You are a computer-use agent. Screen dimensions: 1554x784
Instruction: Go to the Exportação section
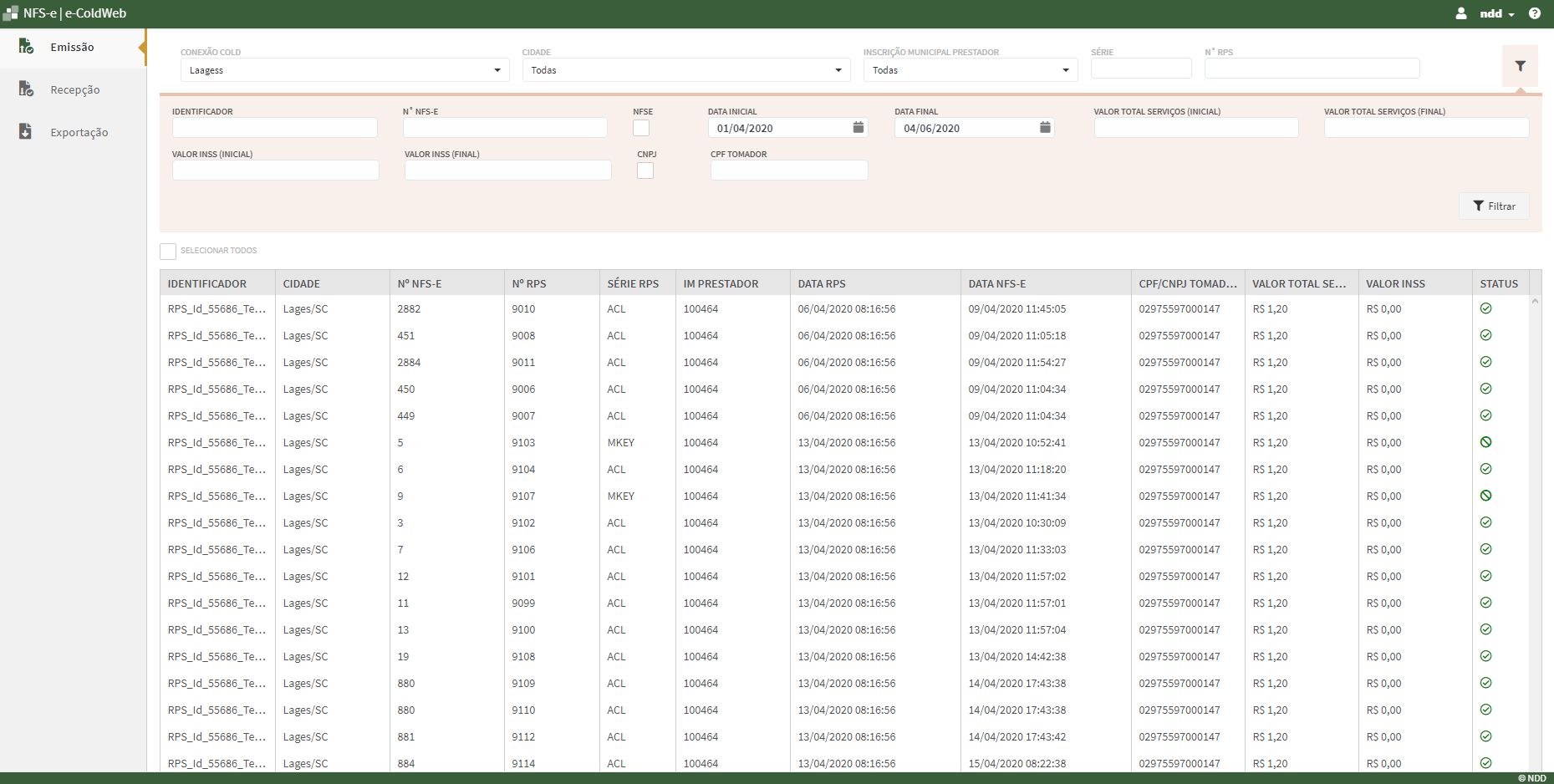[79, 132]
